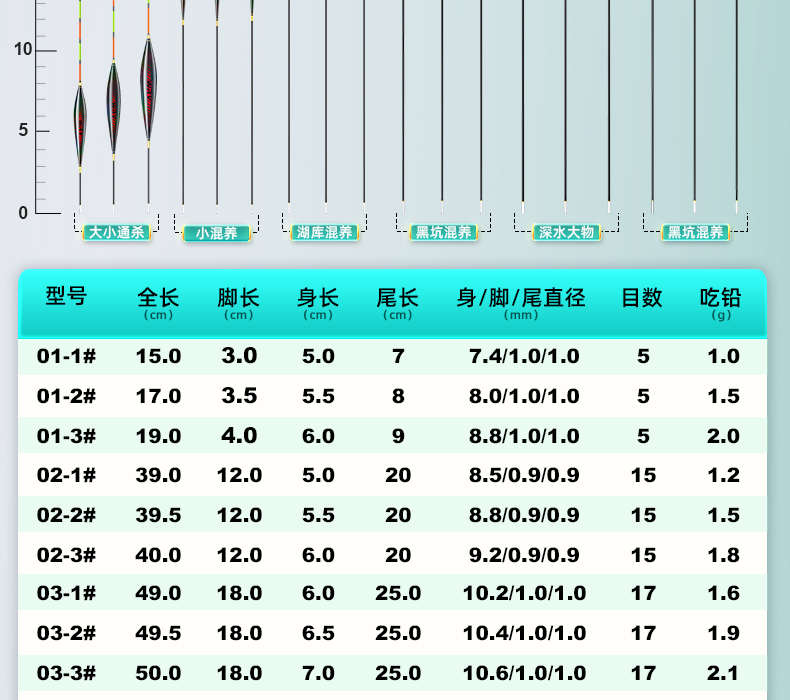Click foot length 4.0 in row 01-3#
The height and width of the screenshot is (700, 790).
(239, 435)
